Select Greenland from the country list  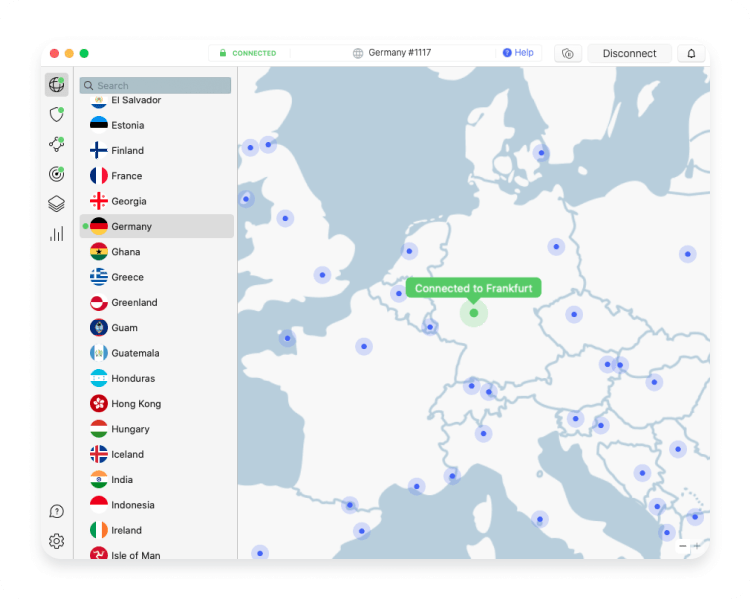tap(157, 302)
